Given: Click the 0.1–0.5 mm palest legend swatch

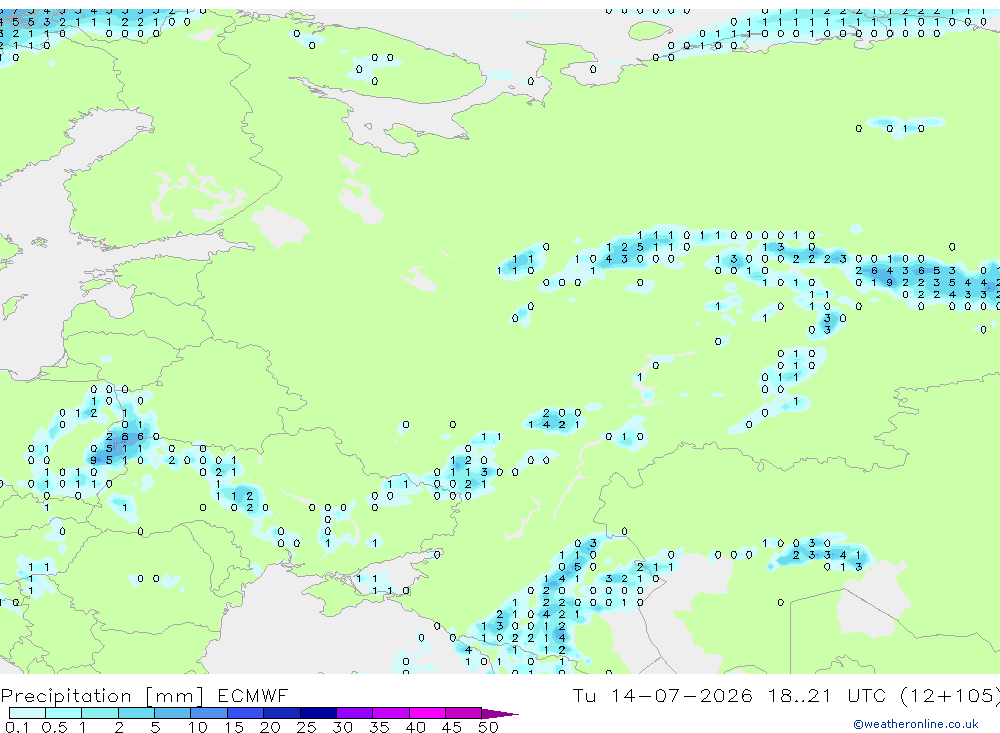Looking at the screenshot, I should click(x=27, y=713).
